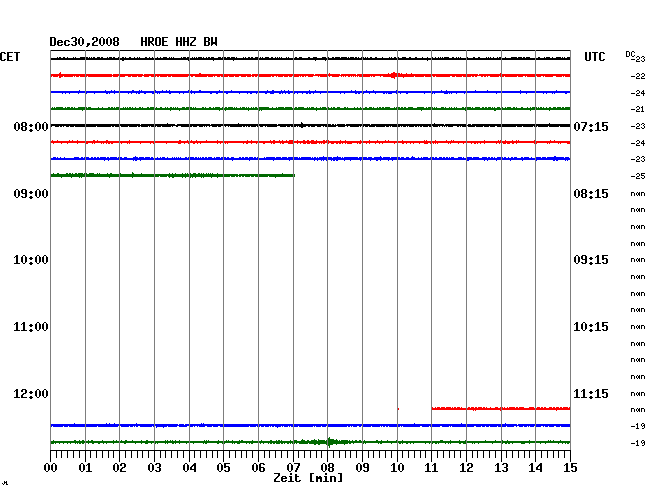Select the 08:15 UTC time label

591,194
